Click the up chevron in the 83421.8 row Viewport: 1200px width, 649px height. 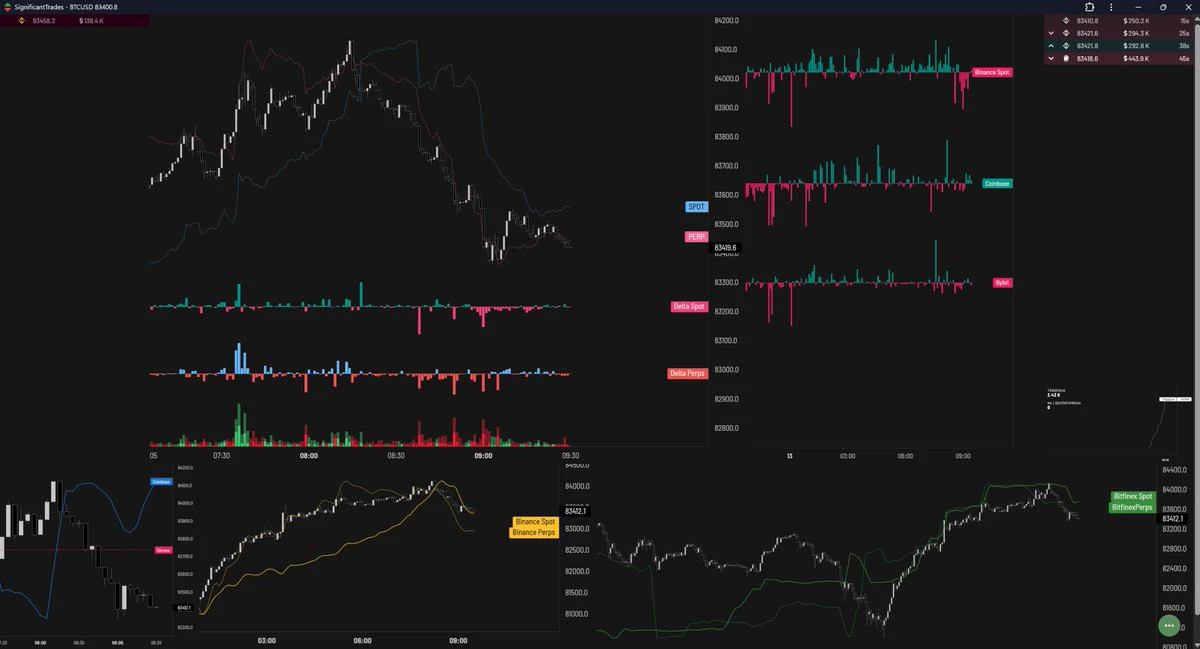1051,46
